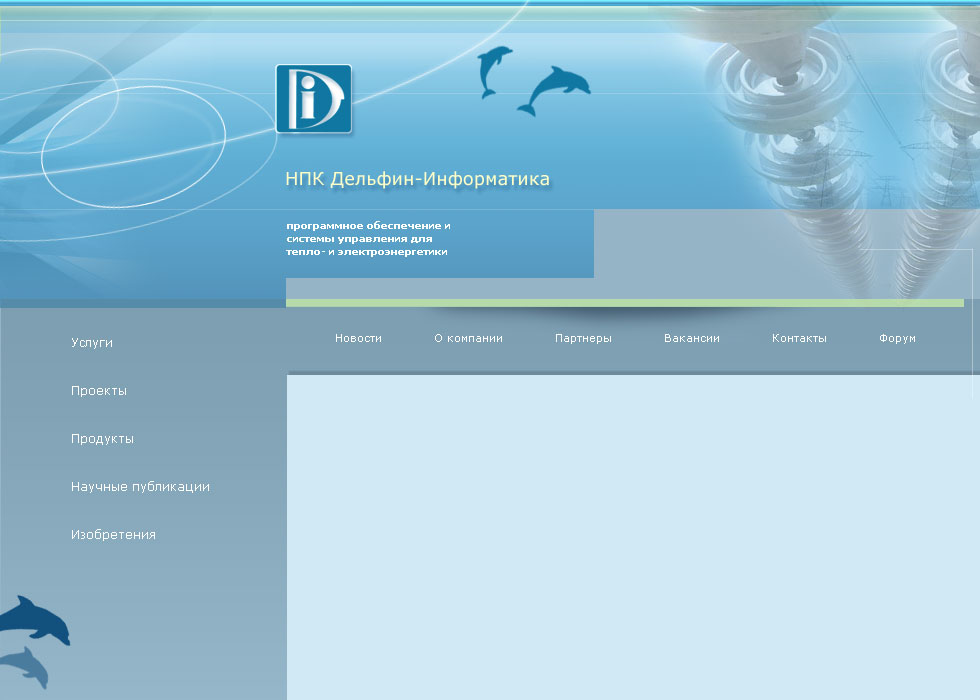Image resolution: width=980 pixels, height=700 pixels.
Task: Click the empty light-blue content area
Action: (633, 538)
